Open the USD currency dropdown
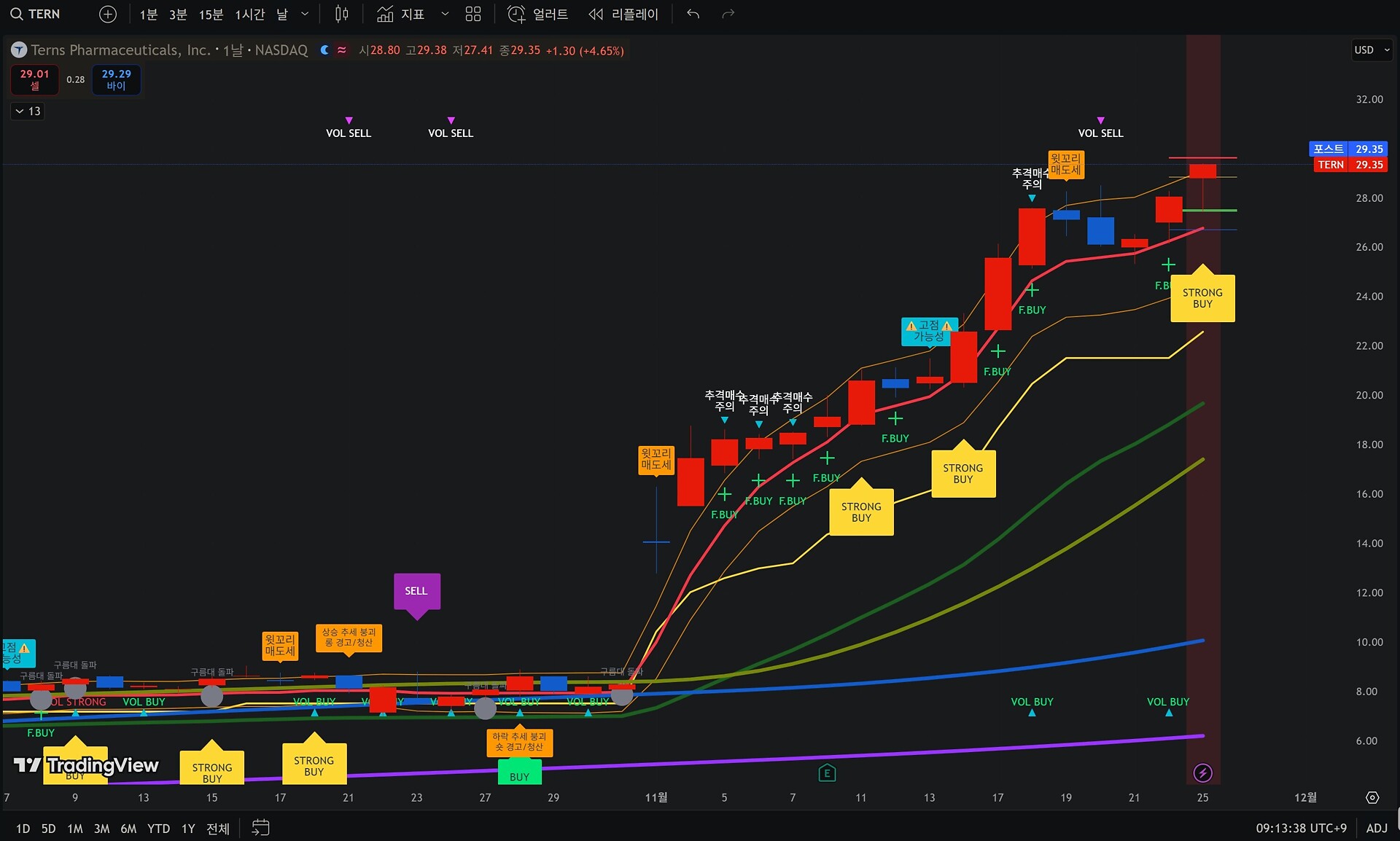This screenshot has width=1400, height=841. (x=1372, y=50)
